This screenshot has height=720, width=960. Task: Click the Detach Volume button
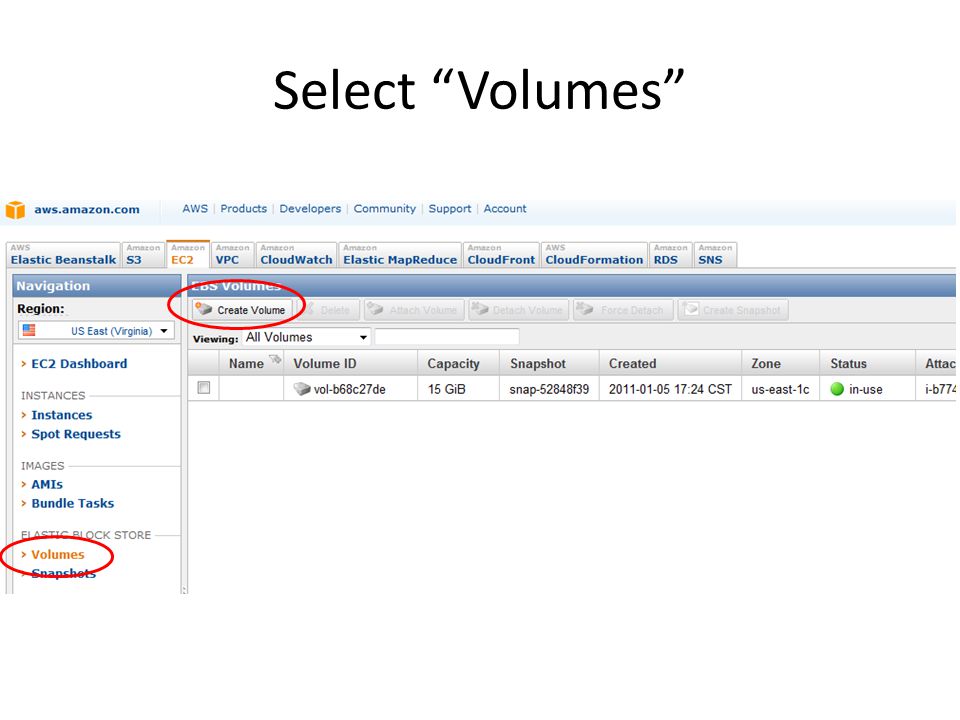point(519,310)
